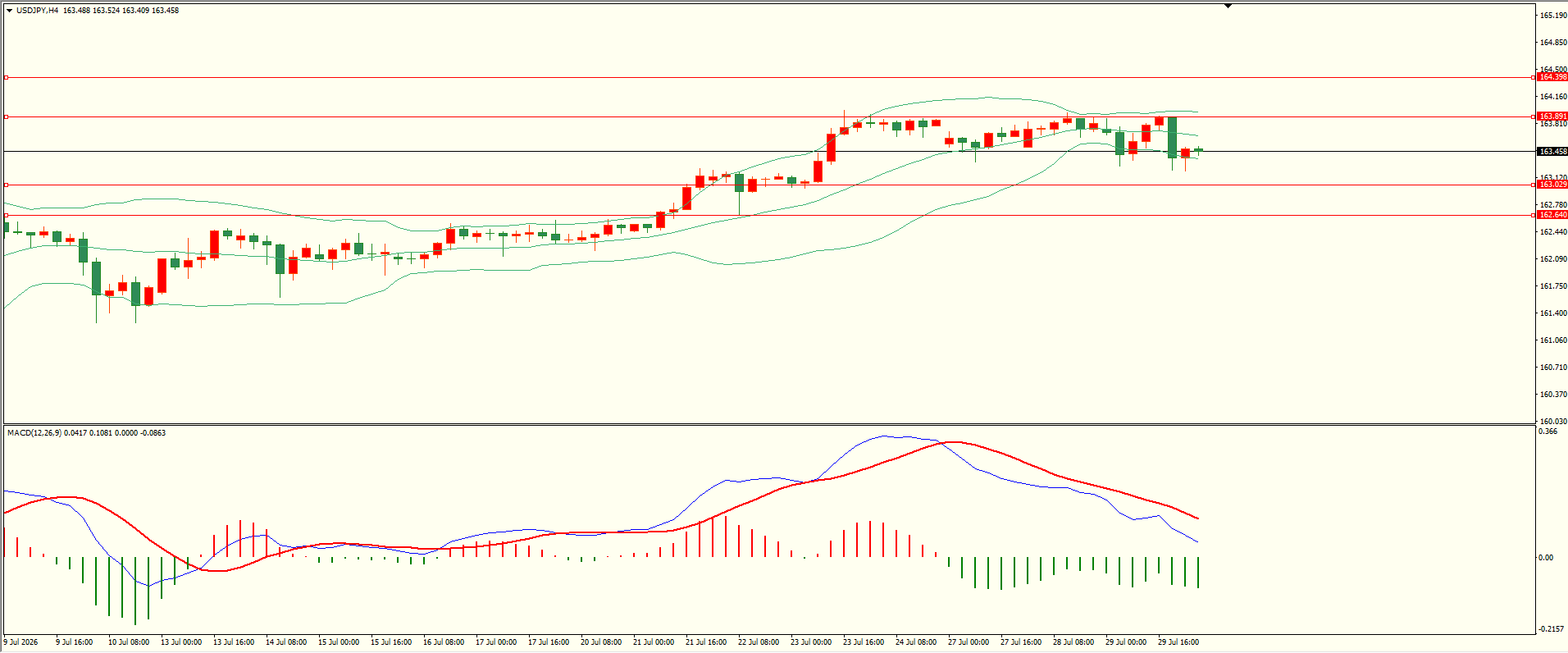Click the 0.366 value on MACD scale
This screenshot has height=653, width=1568.
(x=1548, y=432)
